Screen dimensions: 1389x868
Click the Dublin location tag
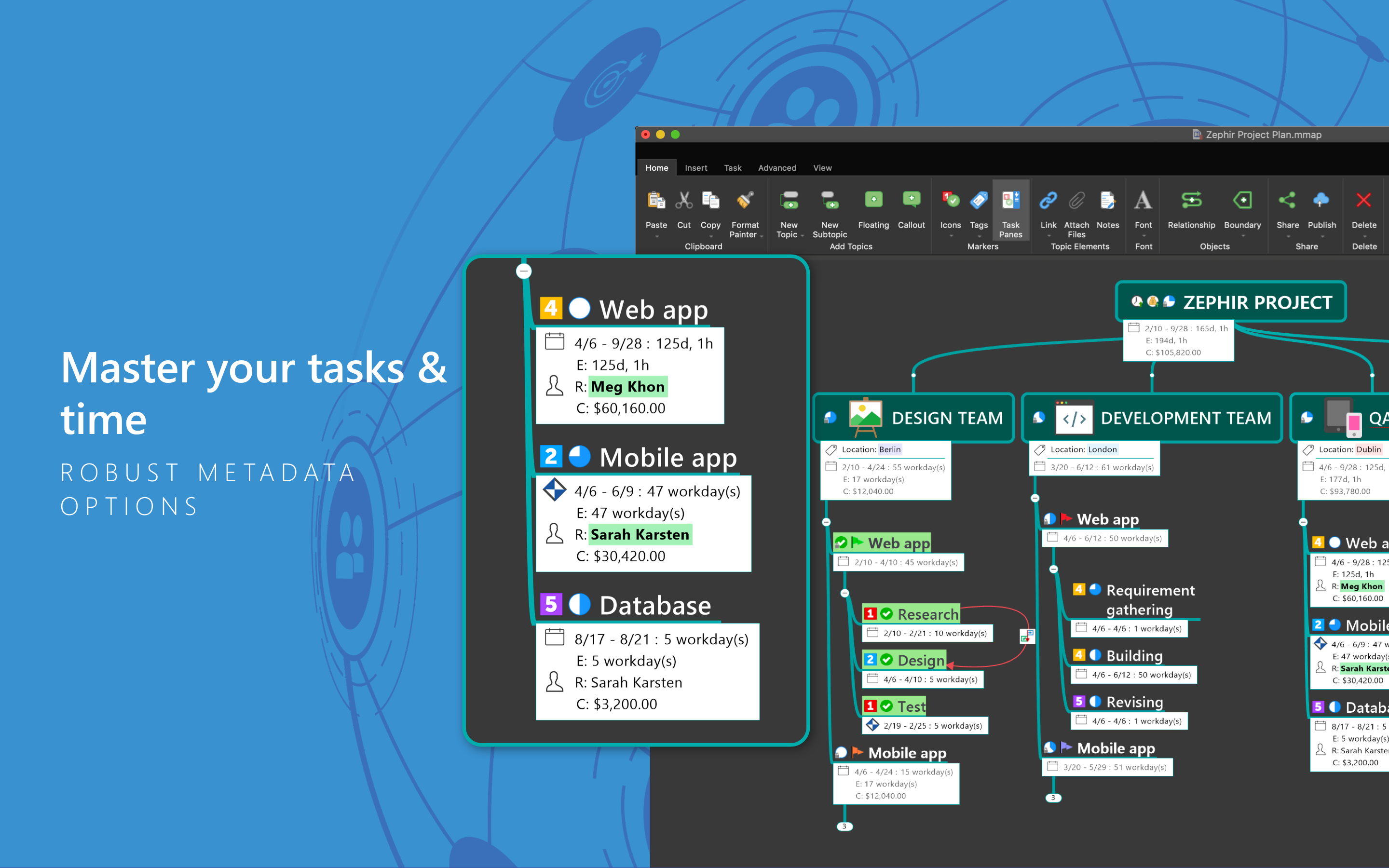(1368, 449)
